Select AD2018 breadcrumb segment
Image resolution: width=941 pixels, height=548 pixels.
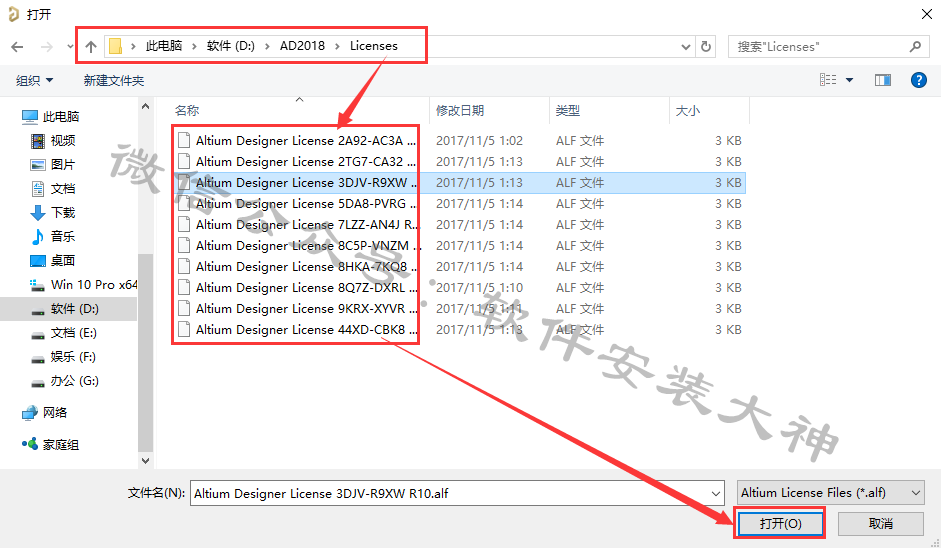302,46
